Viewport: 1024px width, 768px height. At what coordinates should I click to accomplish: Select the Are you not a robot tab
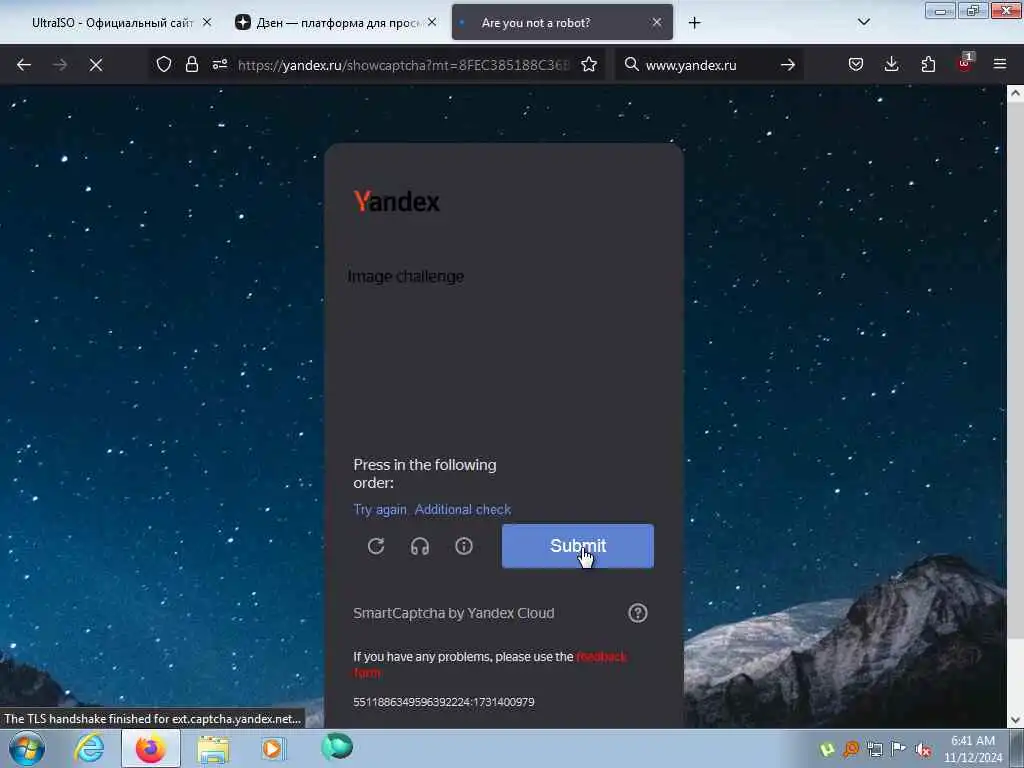coord(562,23)
